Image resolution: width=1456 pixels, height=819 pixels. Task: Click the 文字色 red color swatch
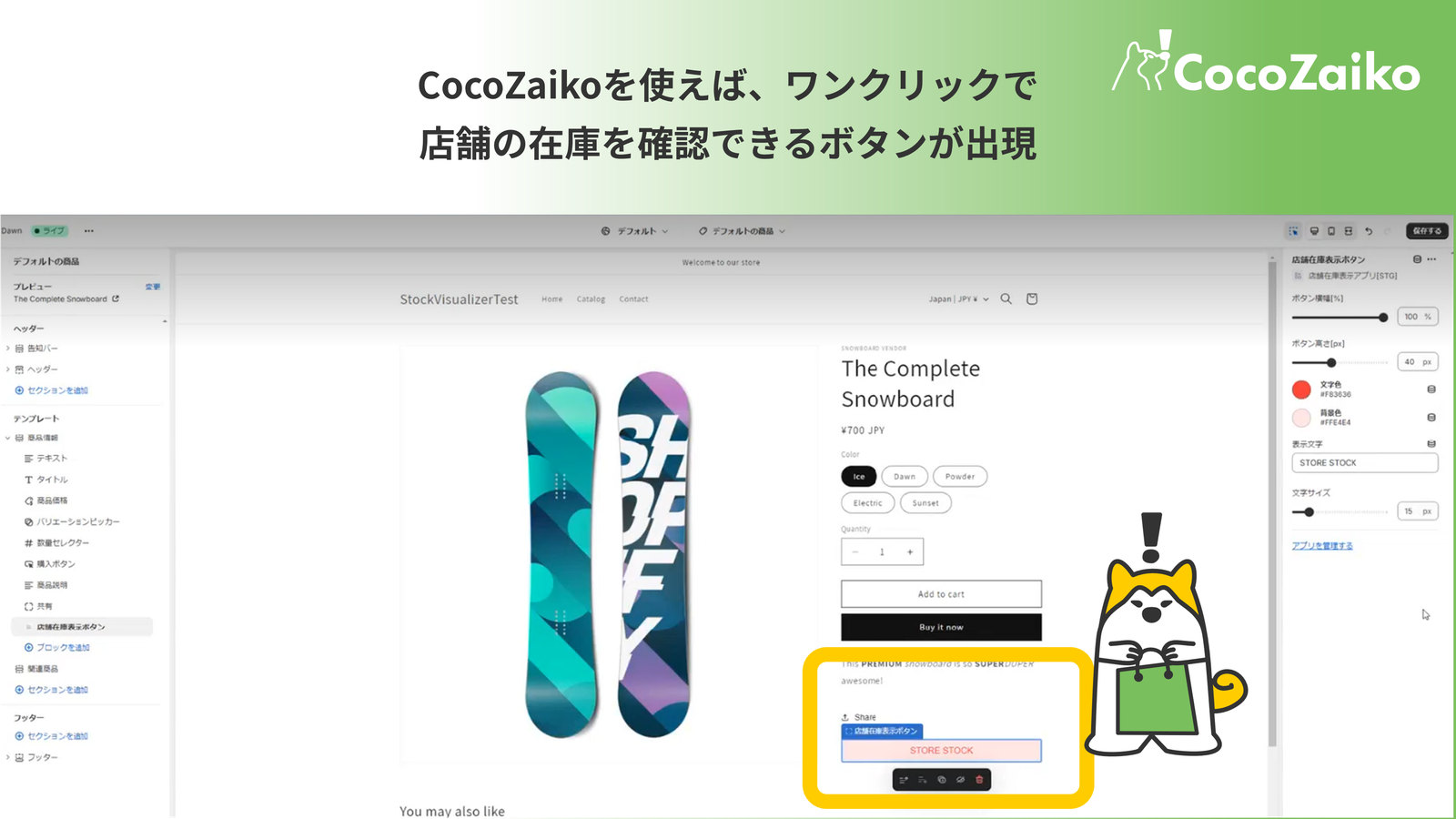1301,389
